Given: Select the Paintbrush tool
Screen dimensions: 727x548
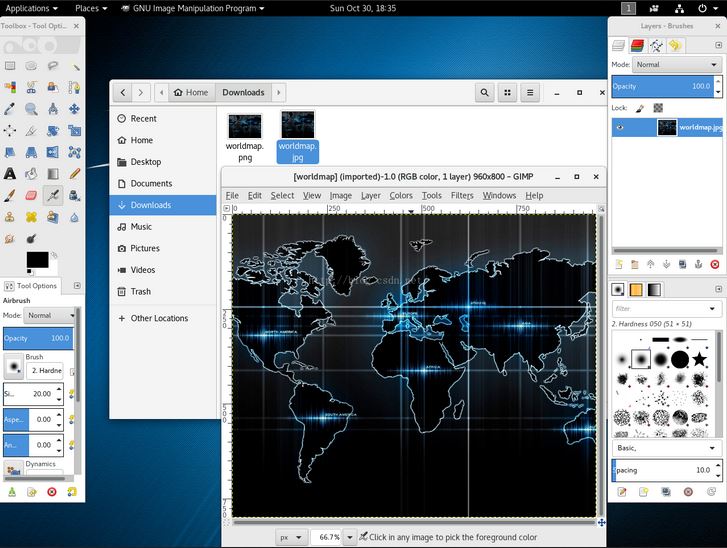Looking at the screenshot, I should 10,195.
